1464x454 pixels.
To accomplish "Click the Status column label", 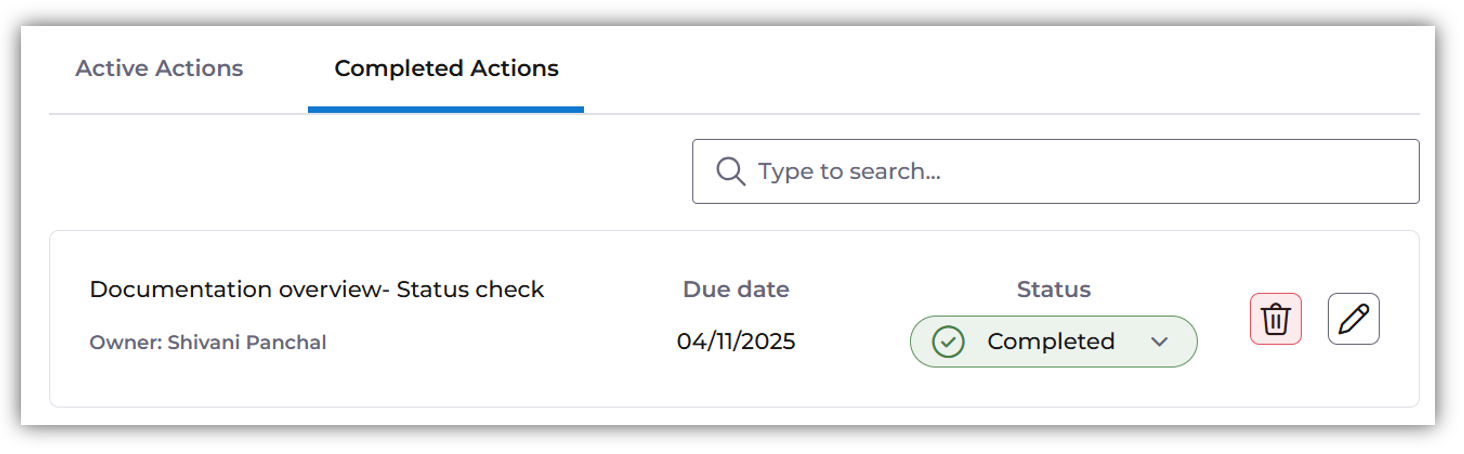I will click(1053, 290).
